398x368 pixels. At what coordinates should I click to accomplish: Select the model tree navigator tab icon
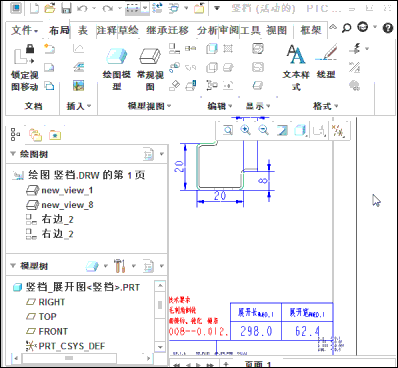(15, 134)
